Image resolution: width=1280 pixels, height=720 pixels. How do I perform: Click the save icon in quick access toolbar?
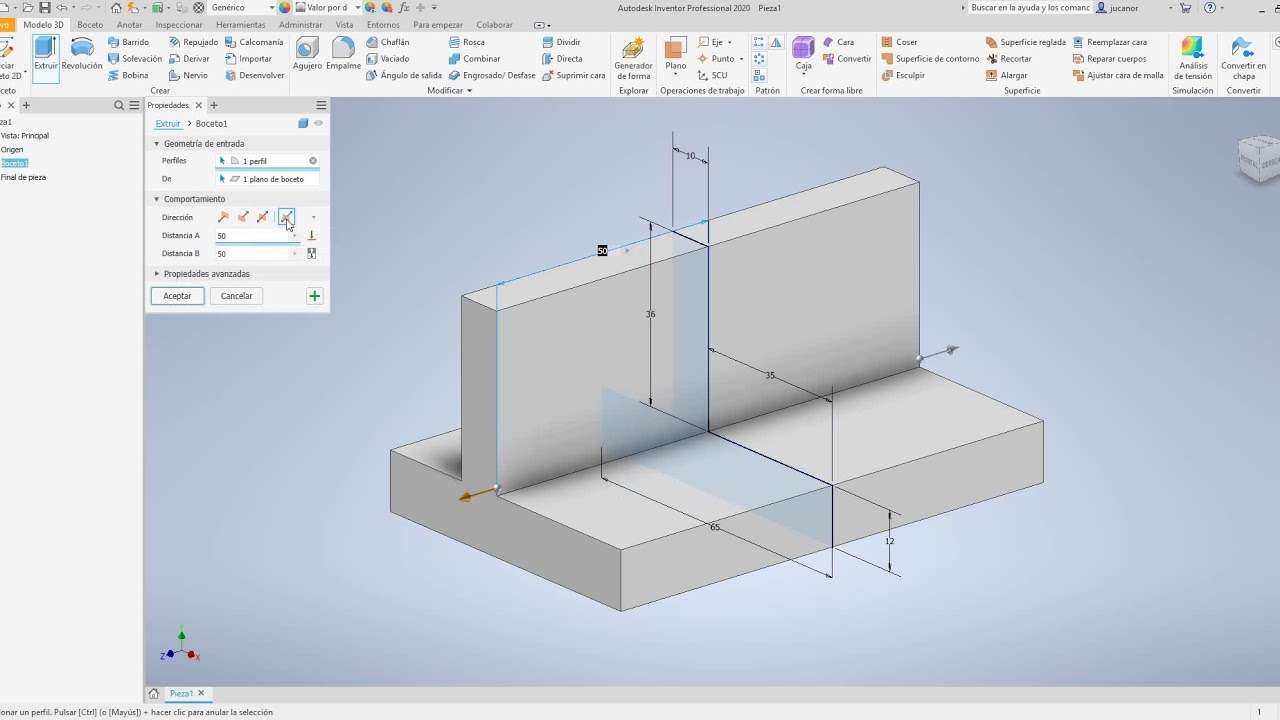(x=44, y=8)
